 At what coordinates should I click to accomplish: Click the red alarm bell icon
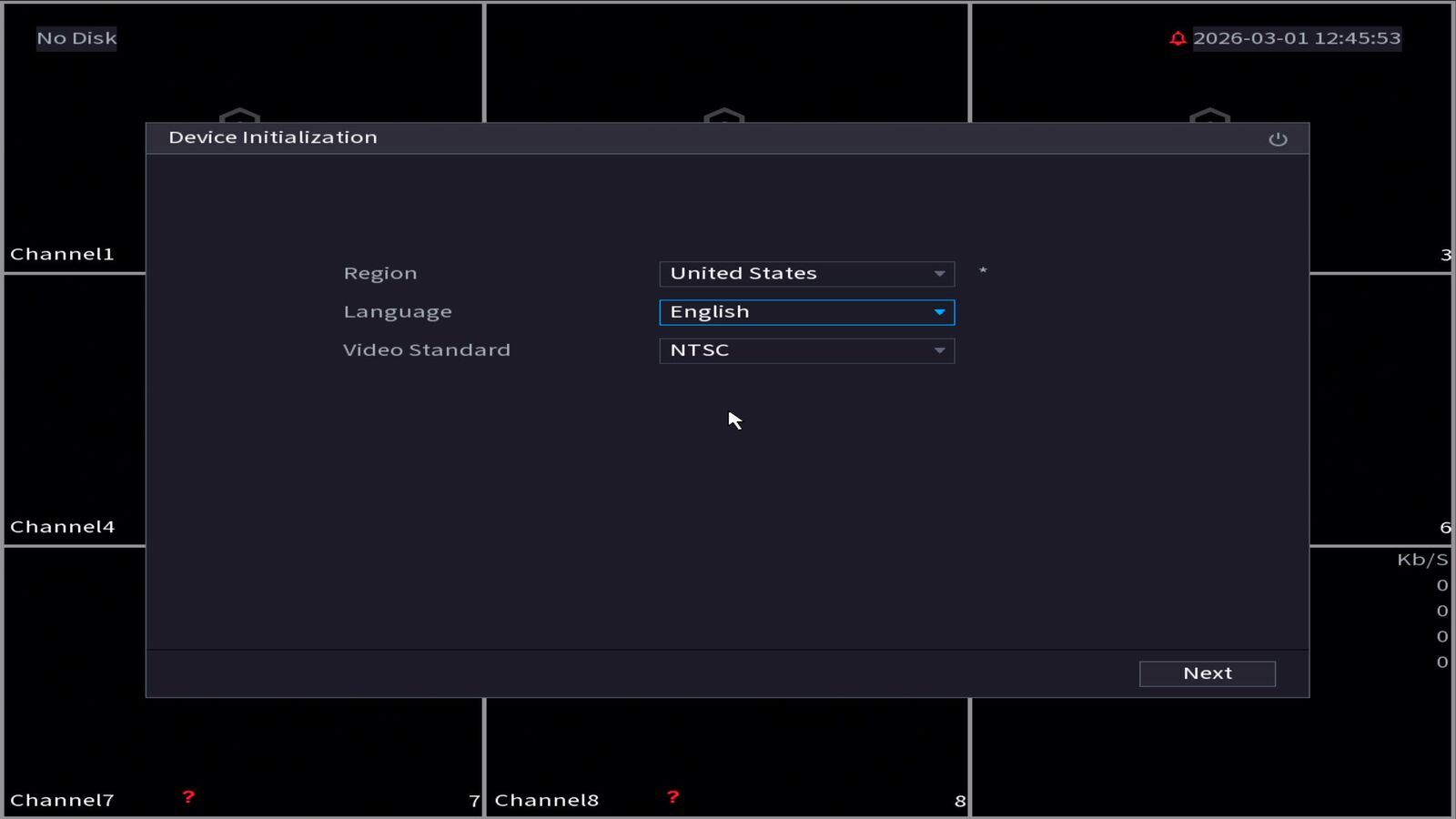(x=1178, y=38)
